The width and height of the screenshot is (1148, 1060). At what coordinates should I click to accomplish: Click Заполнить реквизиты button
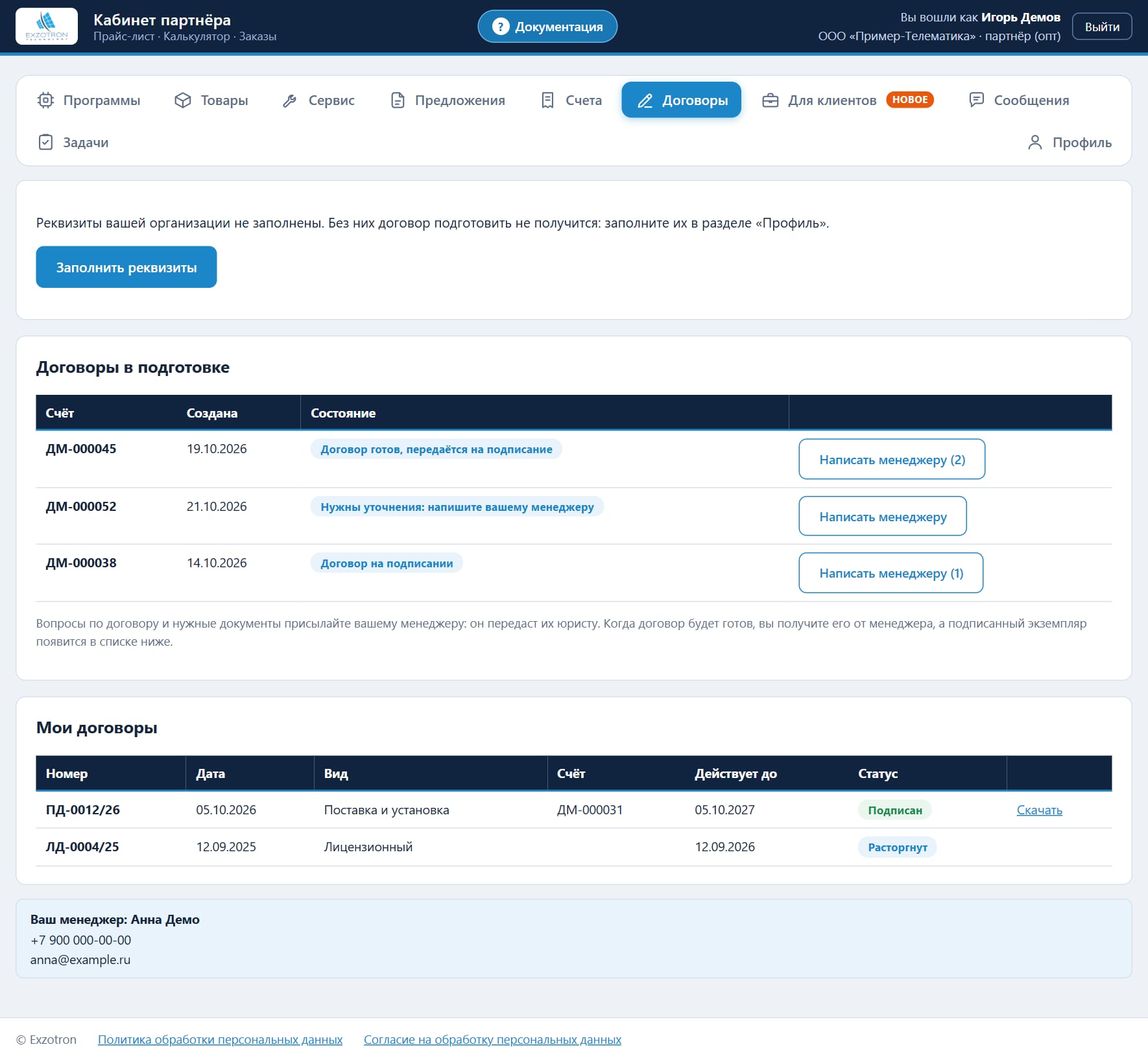(126, 267)
